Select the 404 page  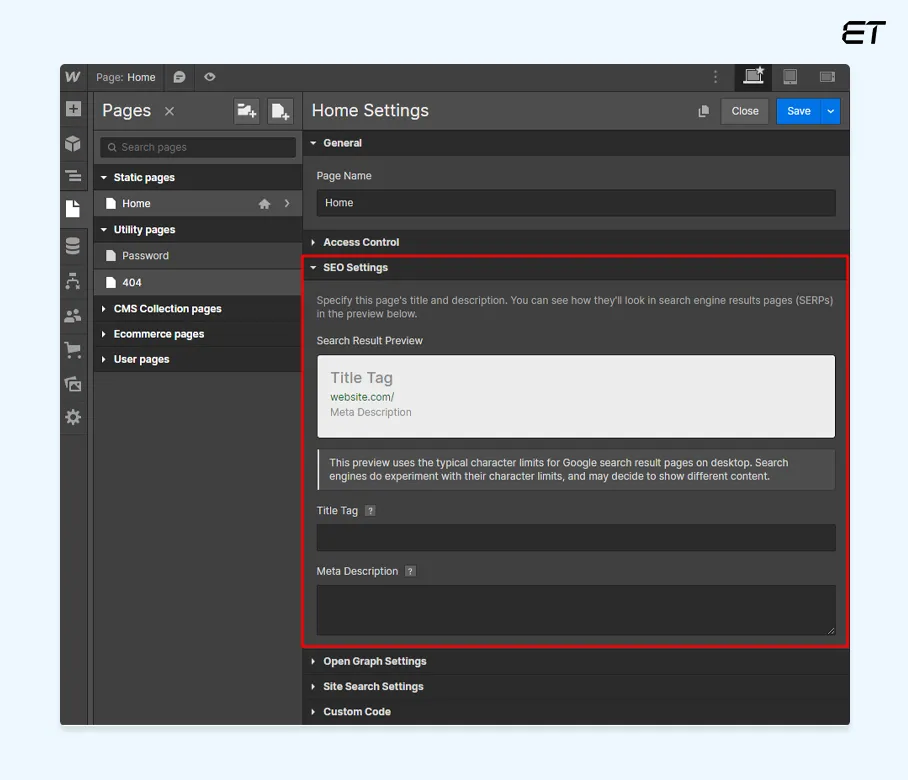[x=198, y=283]
